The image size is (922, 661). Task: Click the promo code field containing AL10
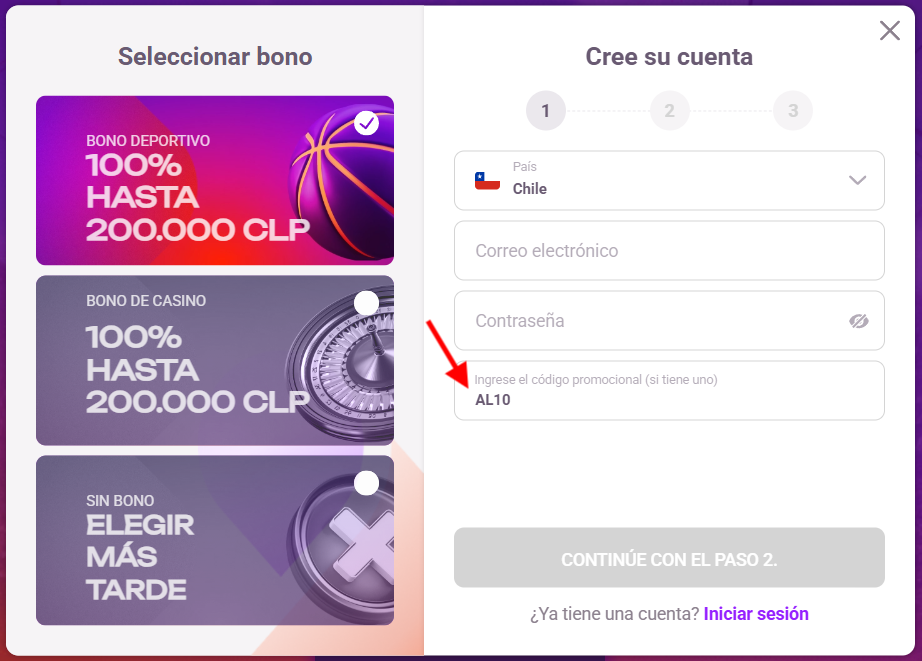tap(669, 390)
